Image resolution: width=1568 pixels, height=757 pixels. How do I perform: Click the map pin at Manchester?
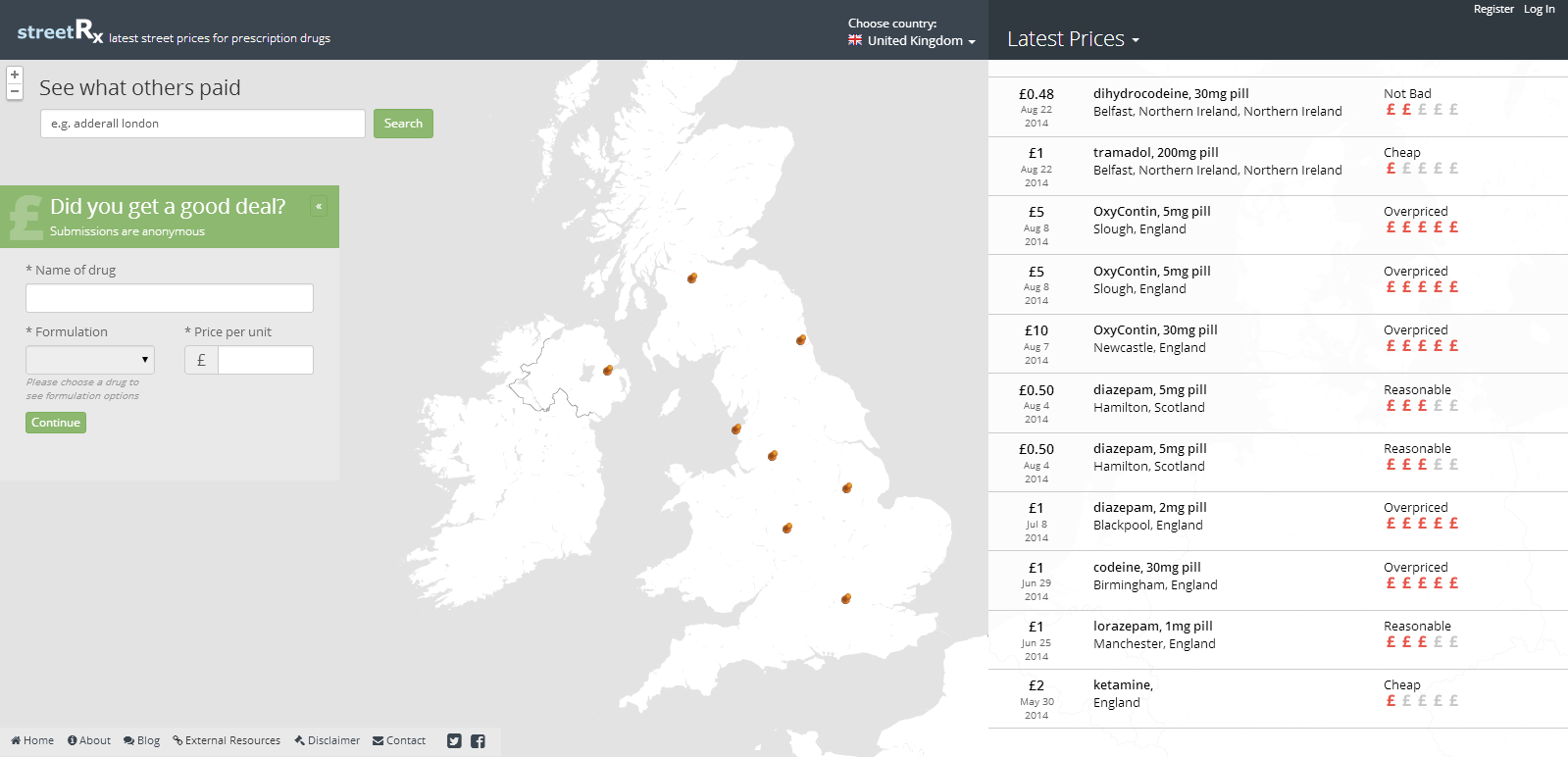click(773, 455)
